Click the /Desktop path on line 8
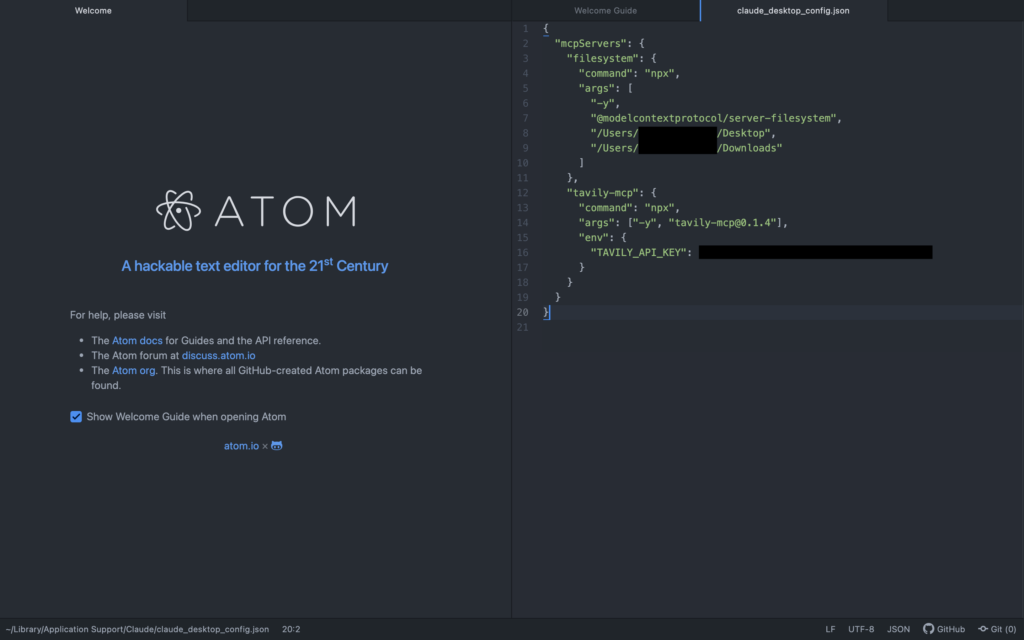This screenshot has width=1024, height=640. [x=744, y=133]
